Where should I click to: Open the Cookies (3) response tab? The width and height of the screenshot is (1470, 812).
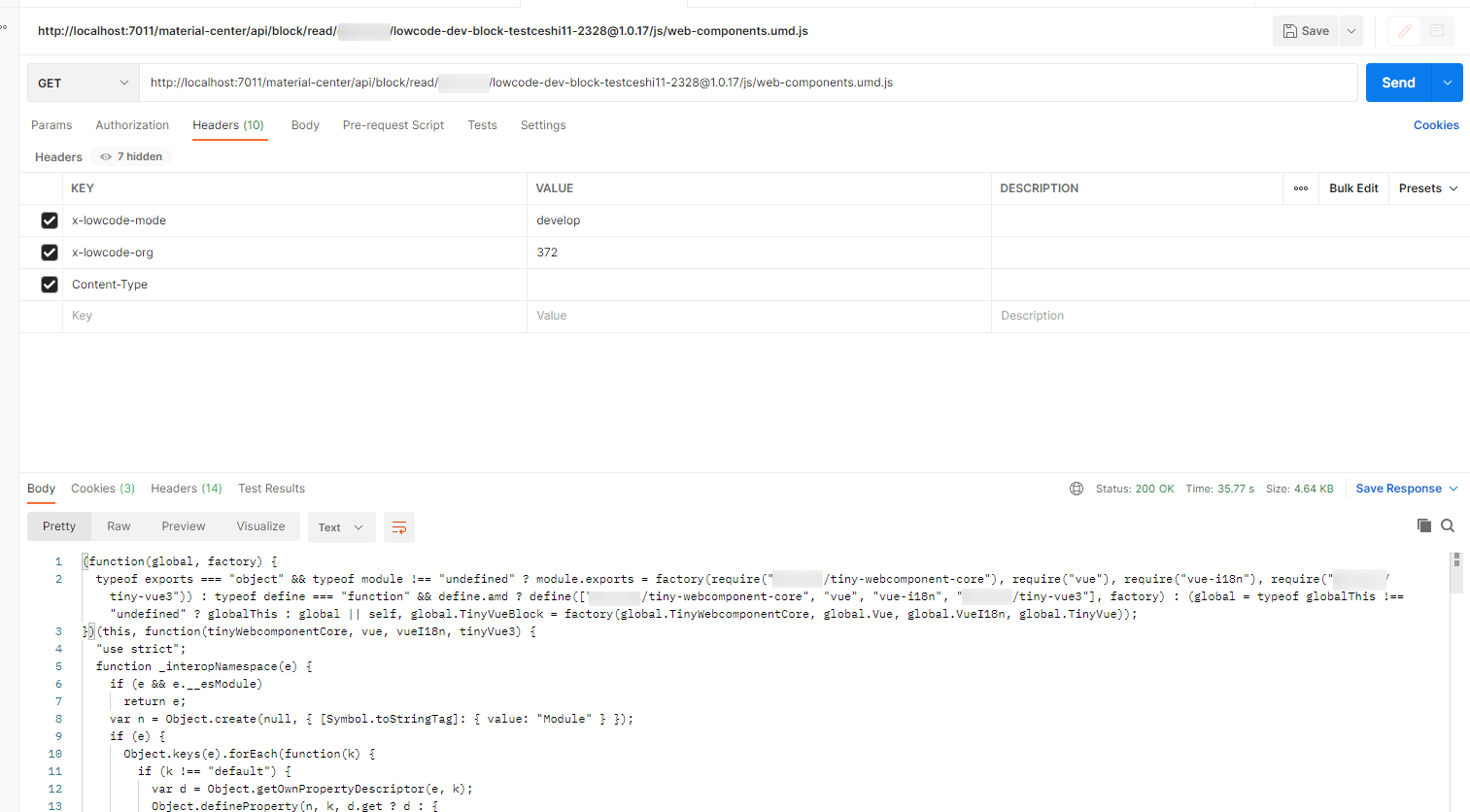coord(102,489)
